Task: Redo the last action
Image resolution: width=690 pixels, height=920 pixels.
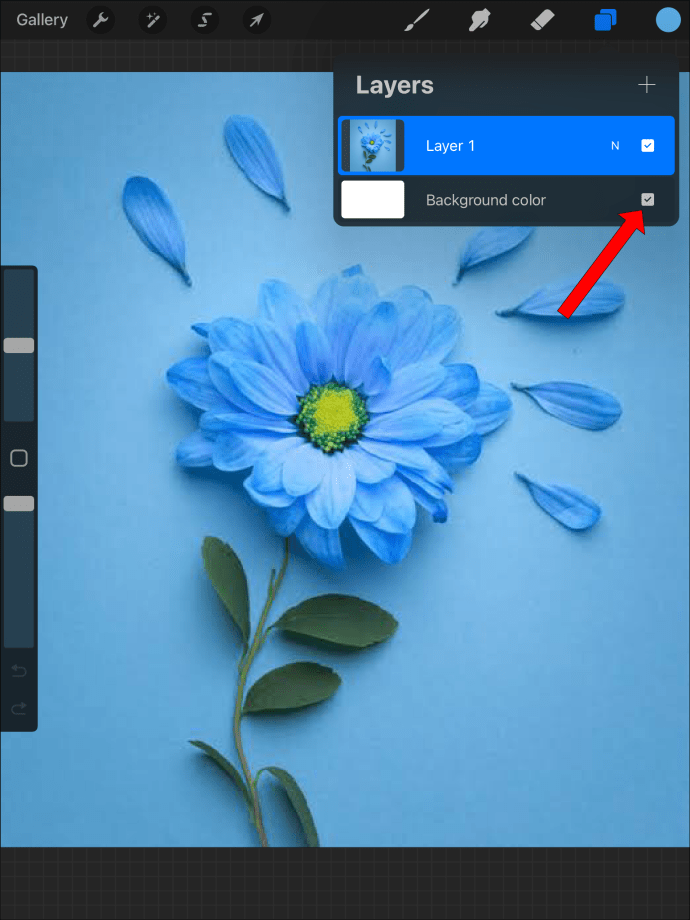Action: point(19,709)
